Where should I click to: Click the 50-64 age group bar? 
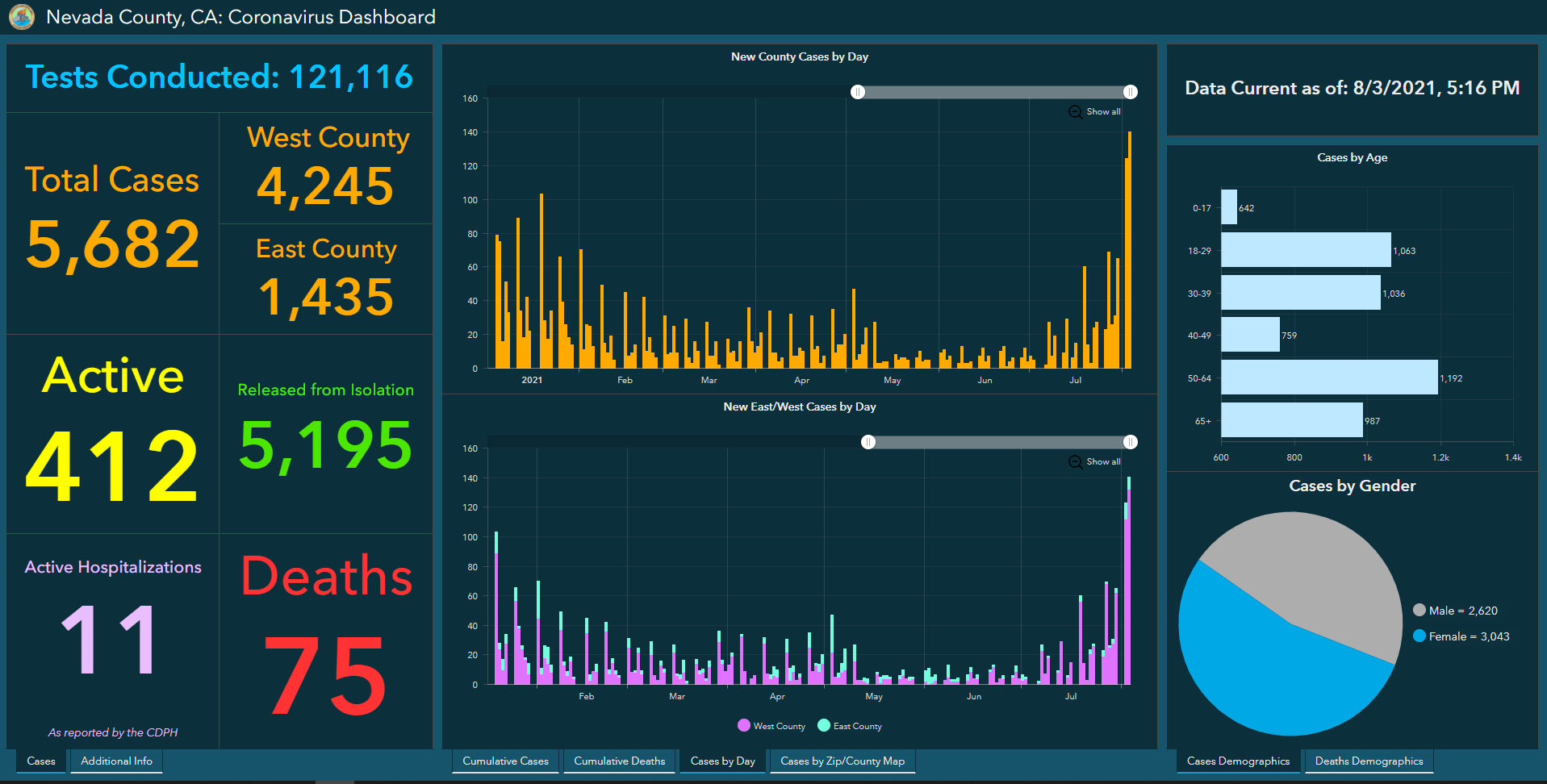pyautogui.click(x=1329, y=377)
